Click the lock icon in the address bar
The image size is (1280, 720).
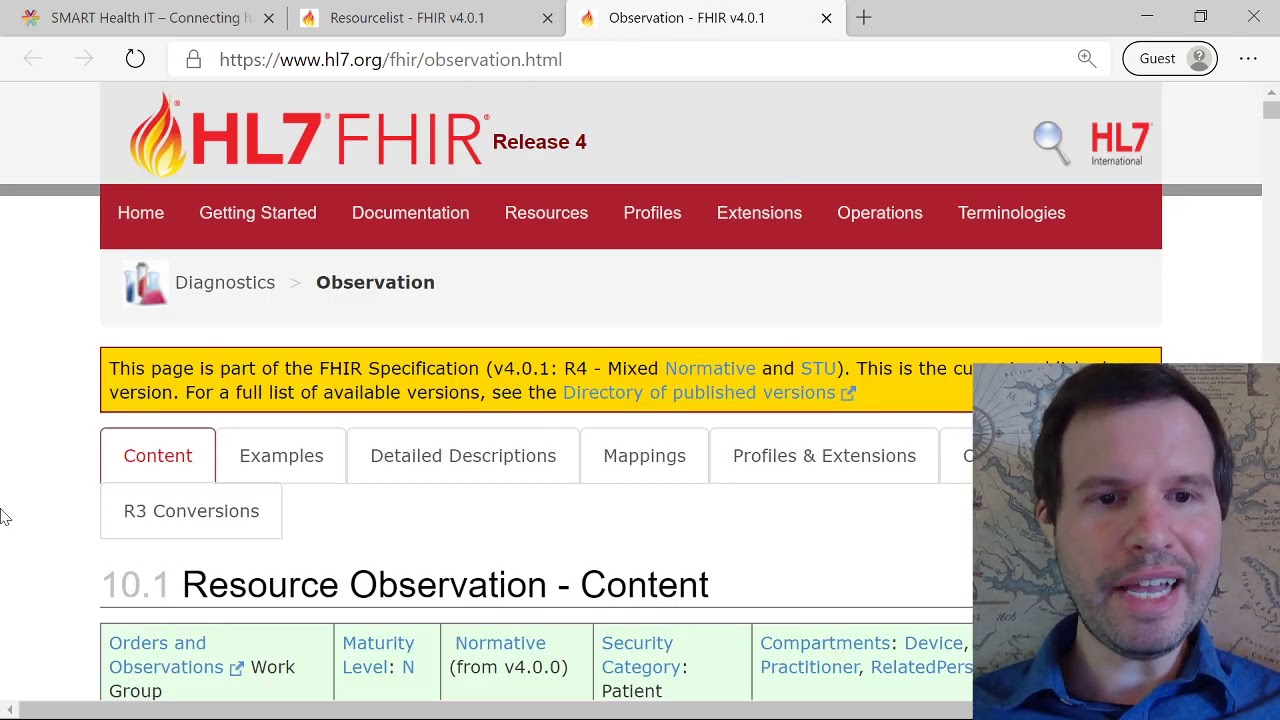[194, 59]
